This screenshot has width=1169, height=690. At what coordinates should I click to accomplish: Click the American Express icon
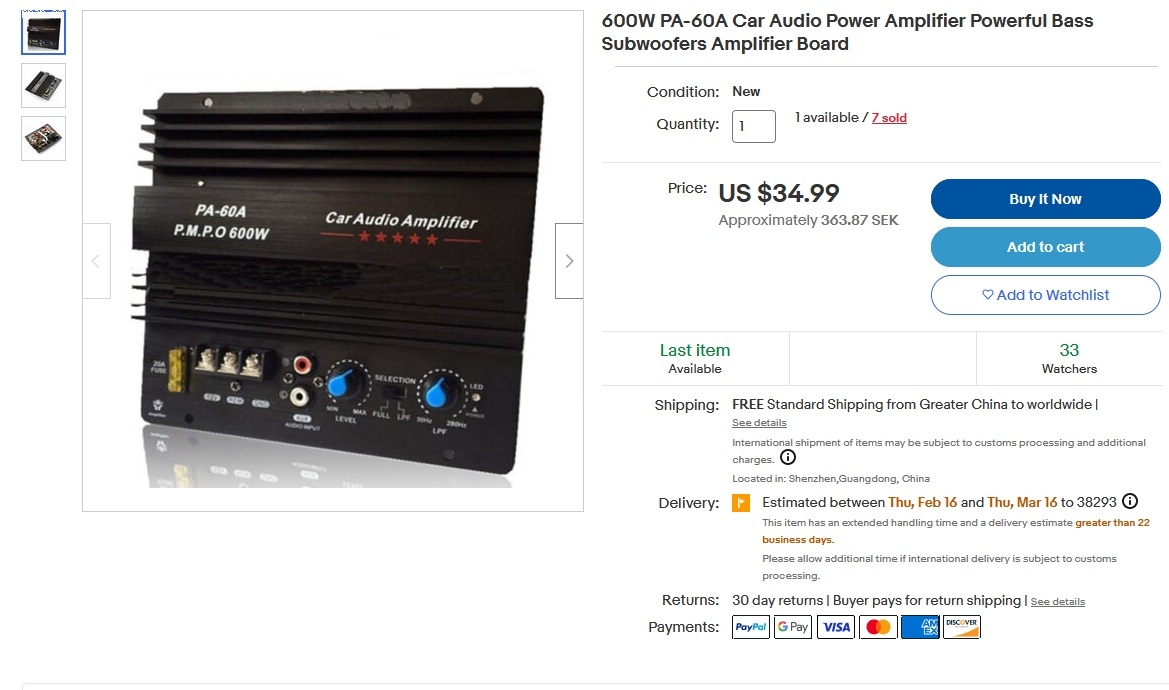pyautogui.click(x=920, y=627)
